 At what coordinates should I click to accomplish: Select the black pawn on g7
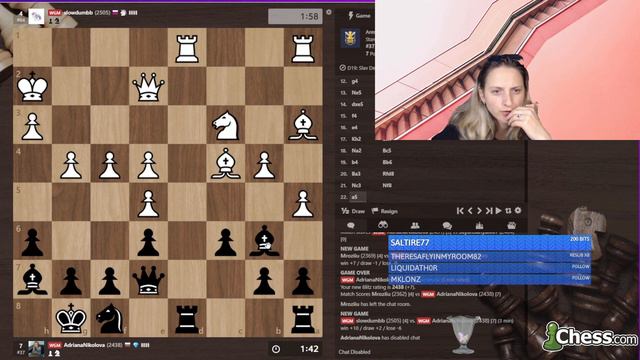tap(71, 281)
